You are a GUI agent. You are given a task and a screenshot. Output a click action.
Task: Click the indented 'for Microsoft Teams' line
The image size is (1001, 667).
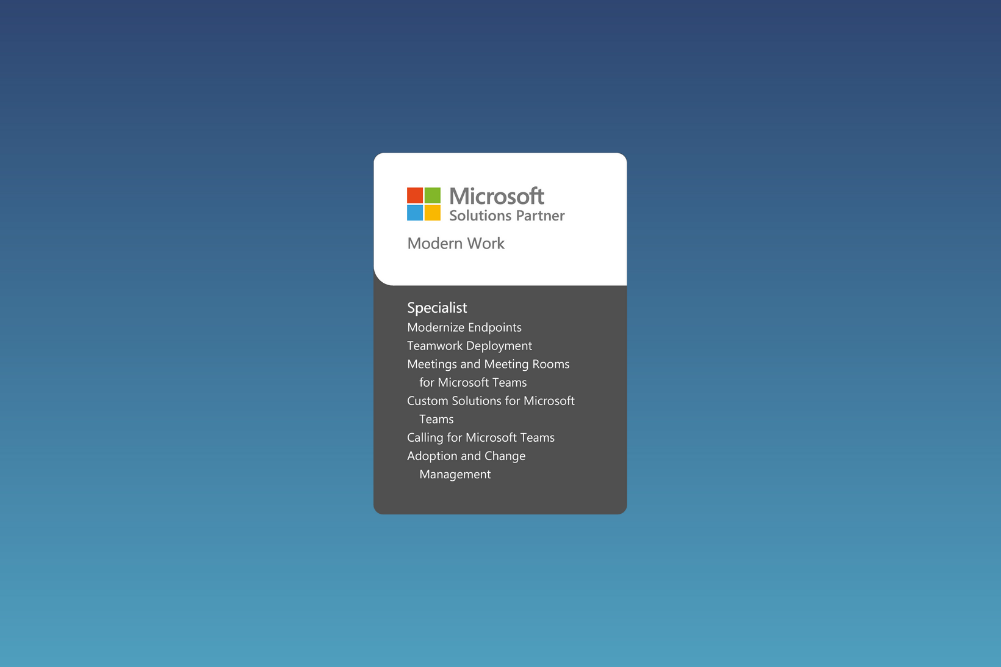pyautogui.click(x=473, y=383)
